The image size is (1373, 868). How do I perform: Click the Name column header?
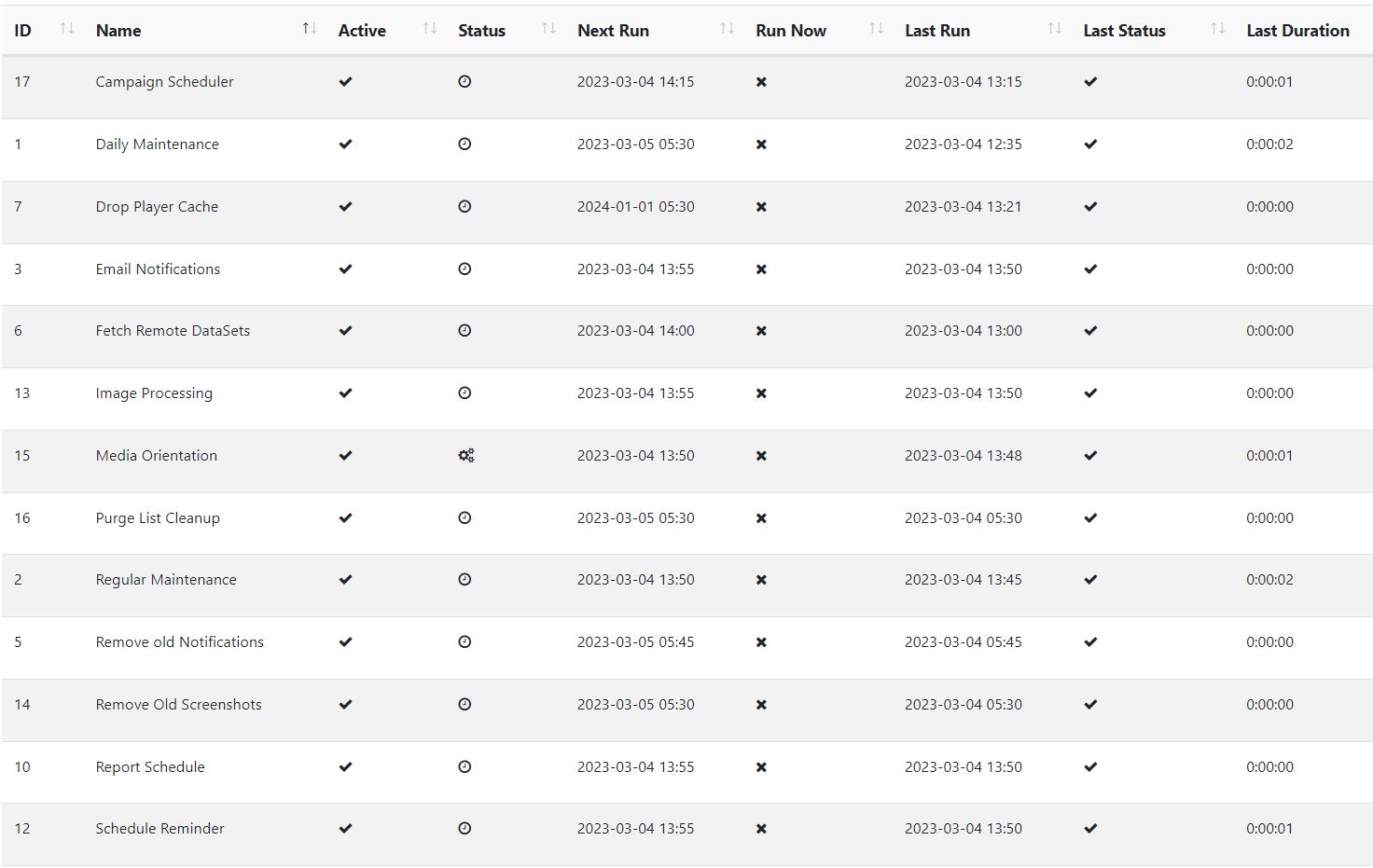118,31
